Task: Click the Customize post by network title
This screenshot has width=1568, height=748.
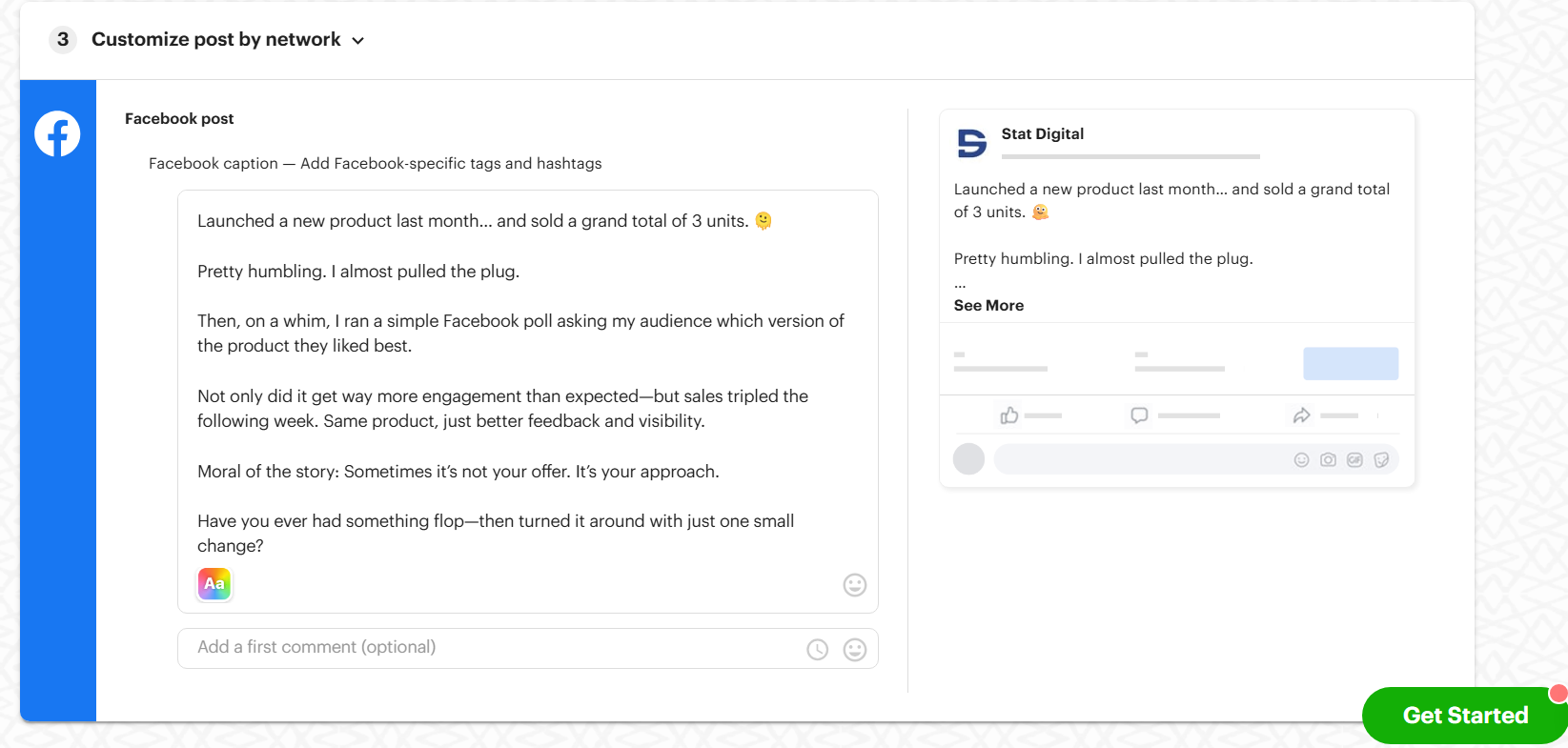Action: [216, 40]
